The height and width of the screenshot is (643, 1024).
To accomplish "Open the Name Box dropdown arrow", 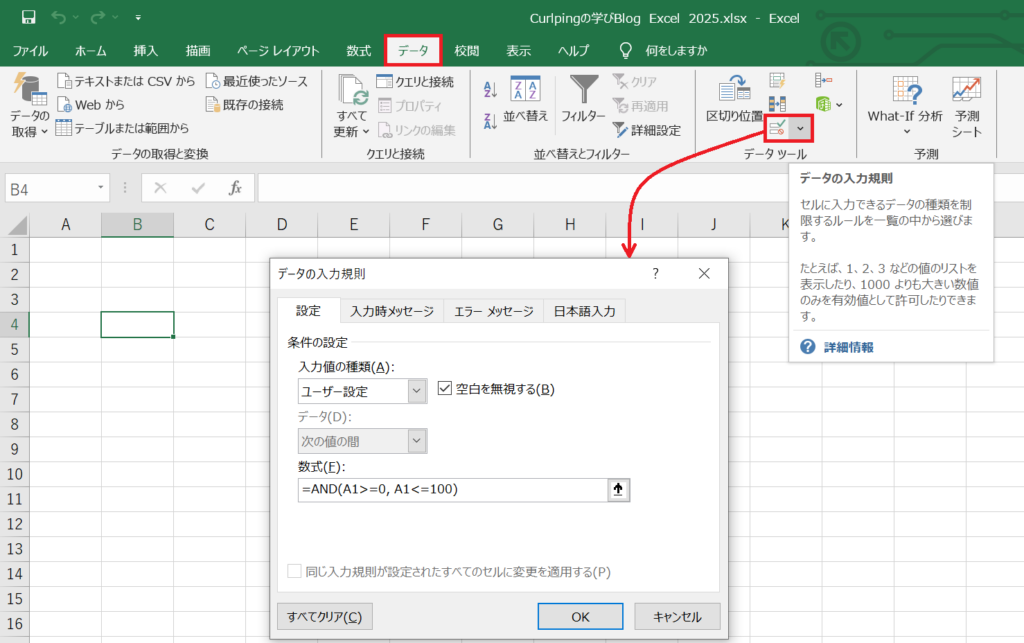I will 102,187.
